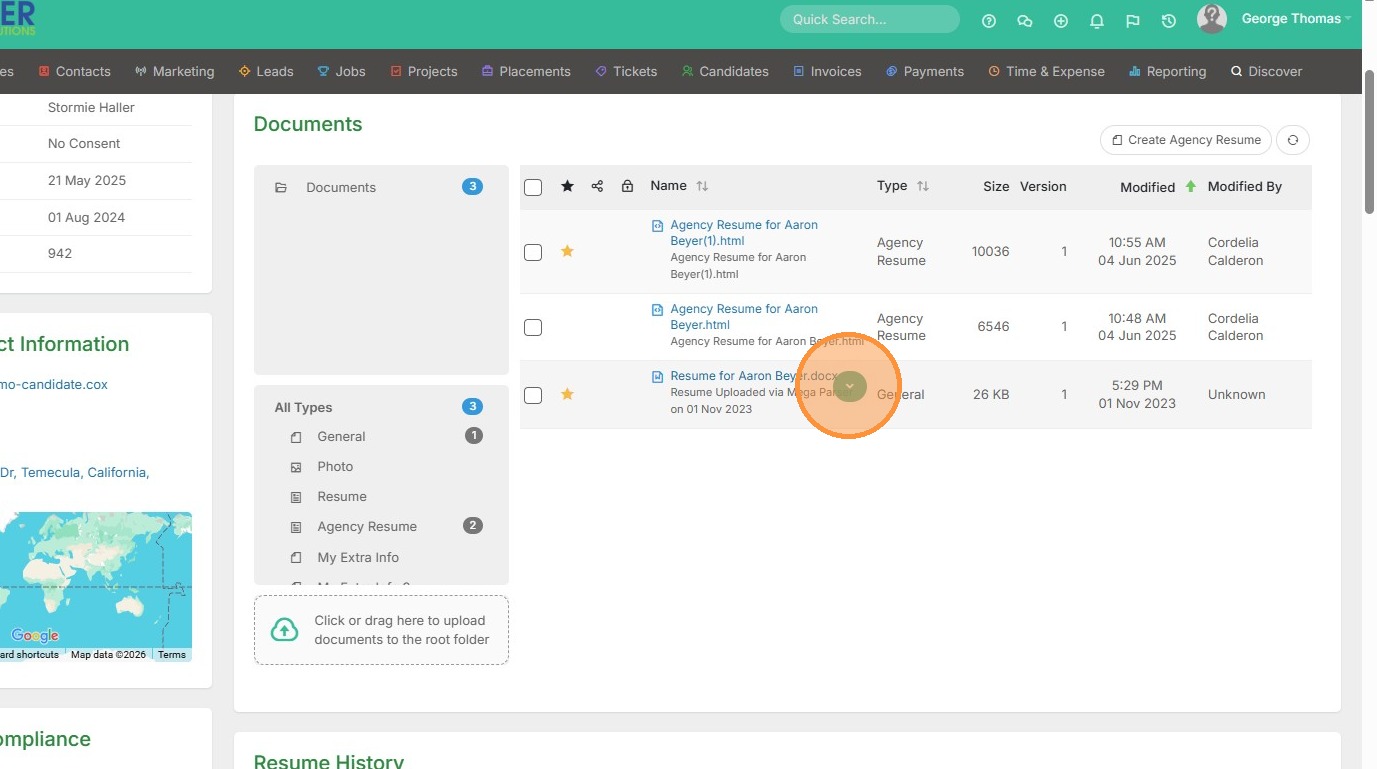Tick the select-all documents checkbox
Viewport: 1377px width, 769px height.
point(533,187)
